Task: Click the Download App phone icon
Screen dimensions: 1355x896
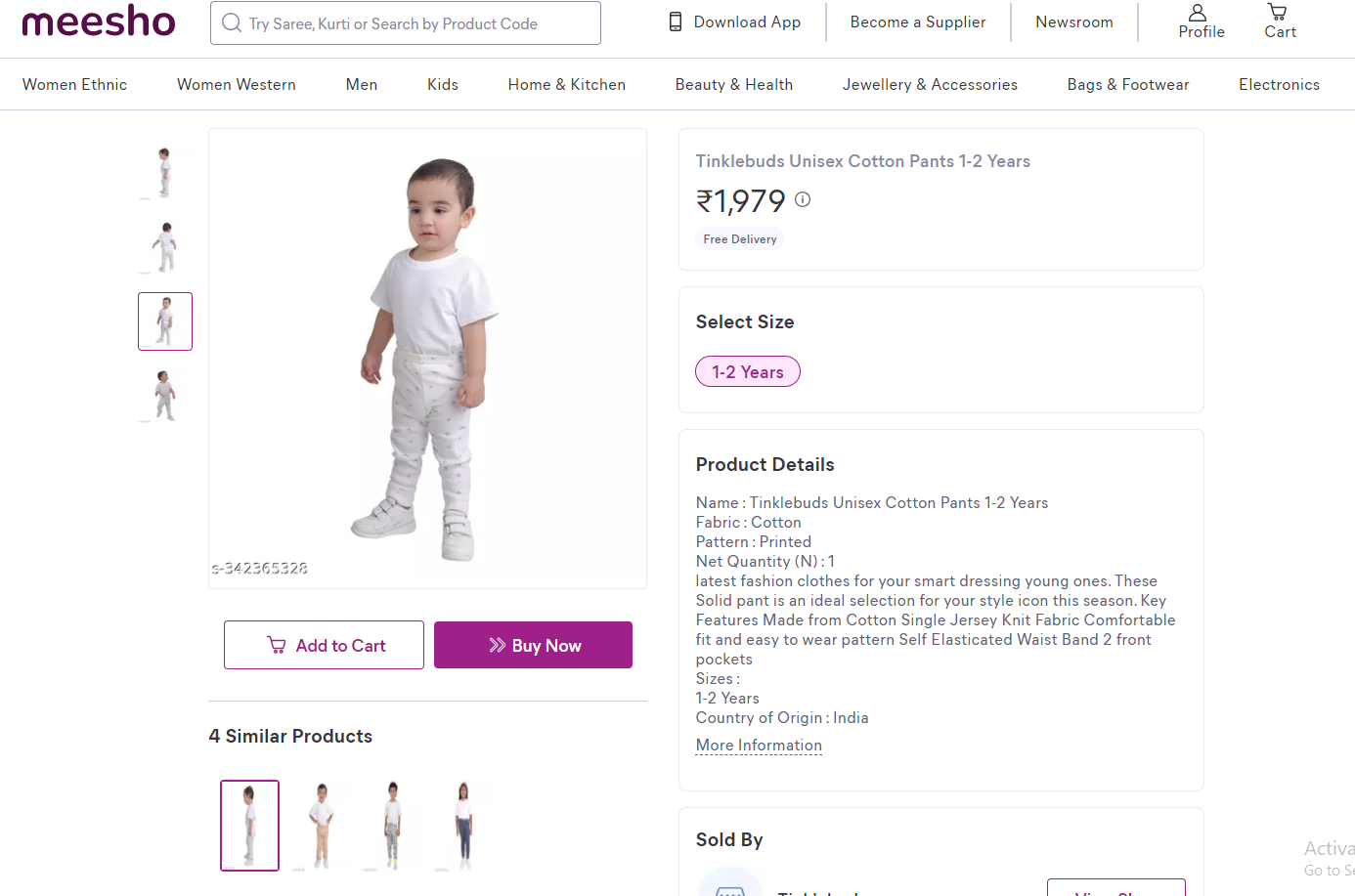Action: (676, 21)
